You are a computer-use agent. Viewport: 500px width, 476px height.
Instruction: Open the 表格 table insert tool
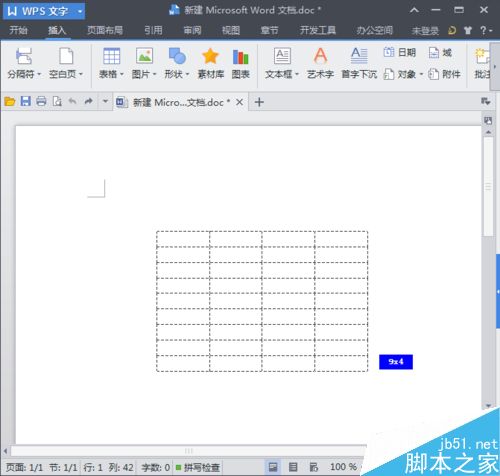tap(111, 63)
